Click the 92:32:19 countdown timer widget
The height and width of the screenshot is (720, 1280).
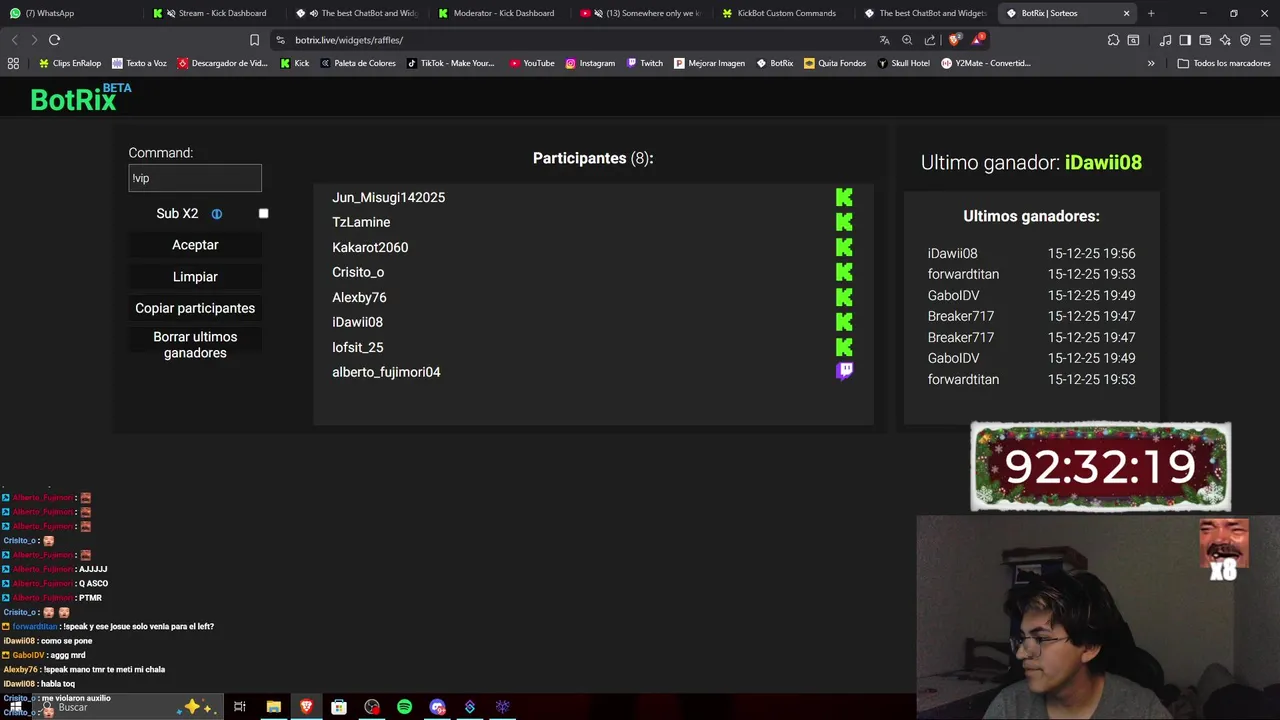pyautogui.click(x=1100, y=467)
